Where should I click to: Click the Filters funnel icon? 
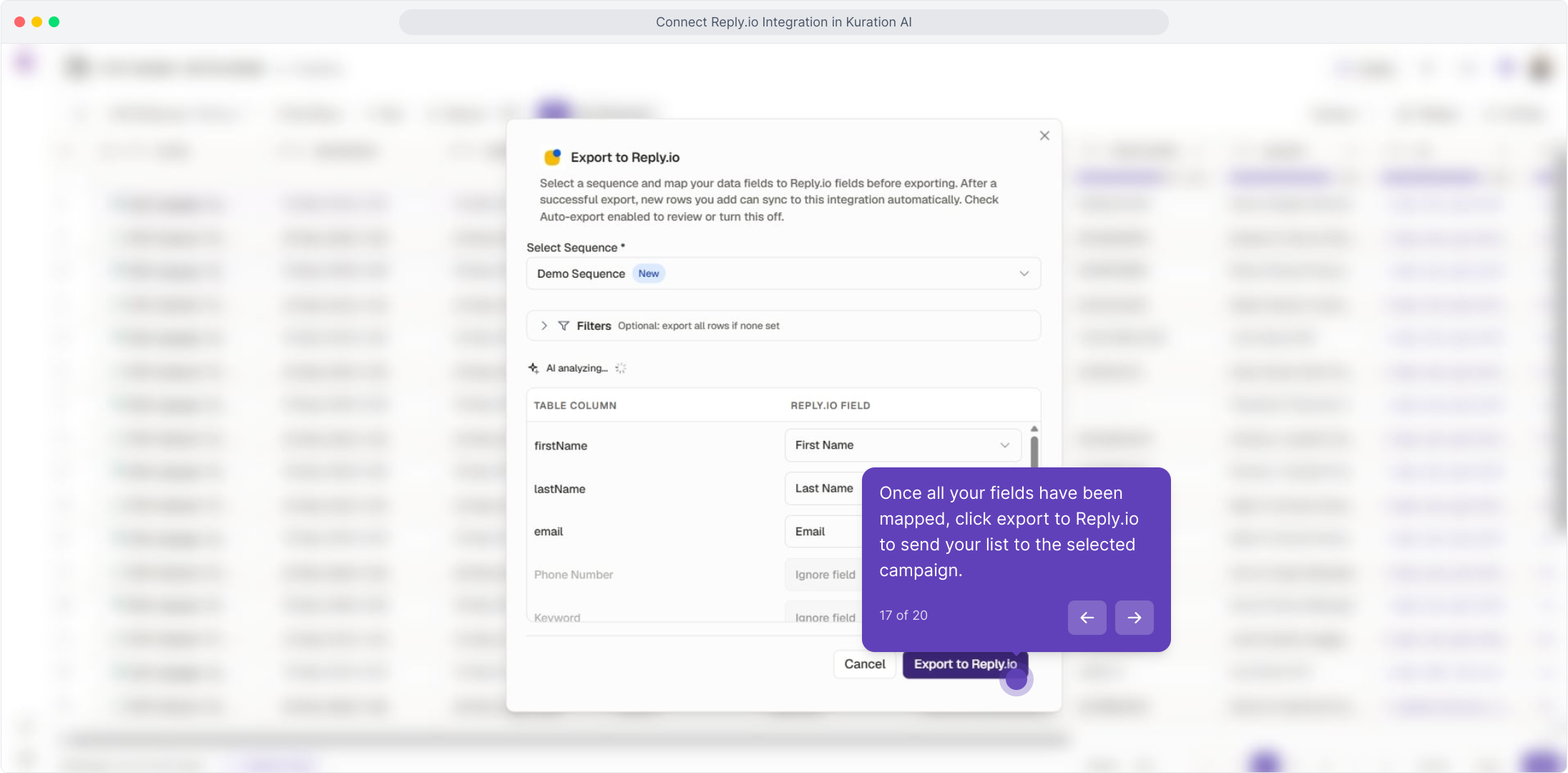pos(564,326)
